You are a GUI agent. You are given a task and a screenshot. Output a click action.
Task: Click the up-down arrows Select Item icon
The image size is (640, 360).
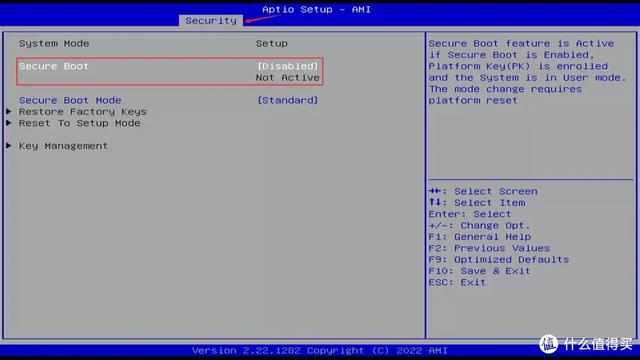click(x=435, y=202)
